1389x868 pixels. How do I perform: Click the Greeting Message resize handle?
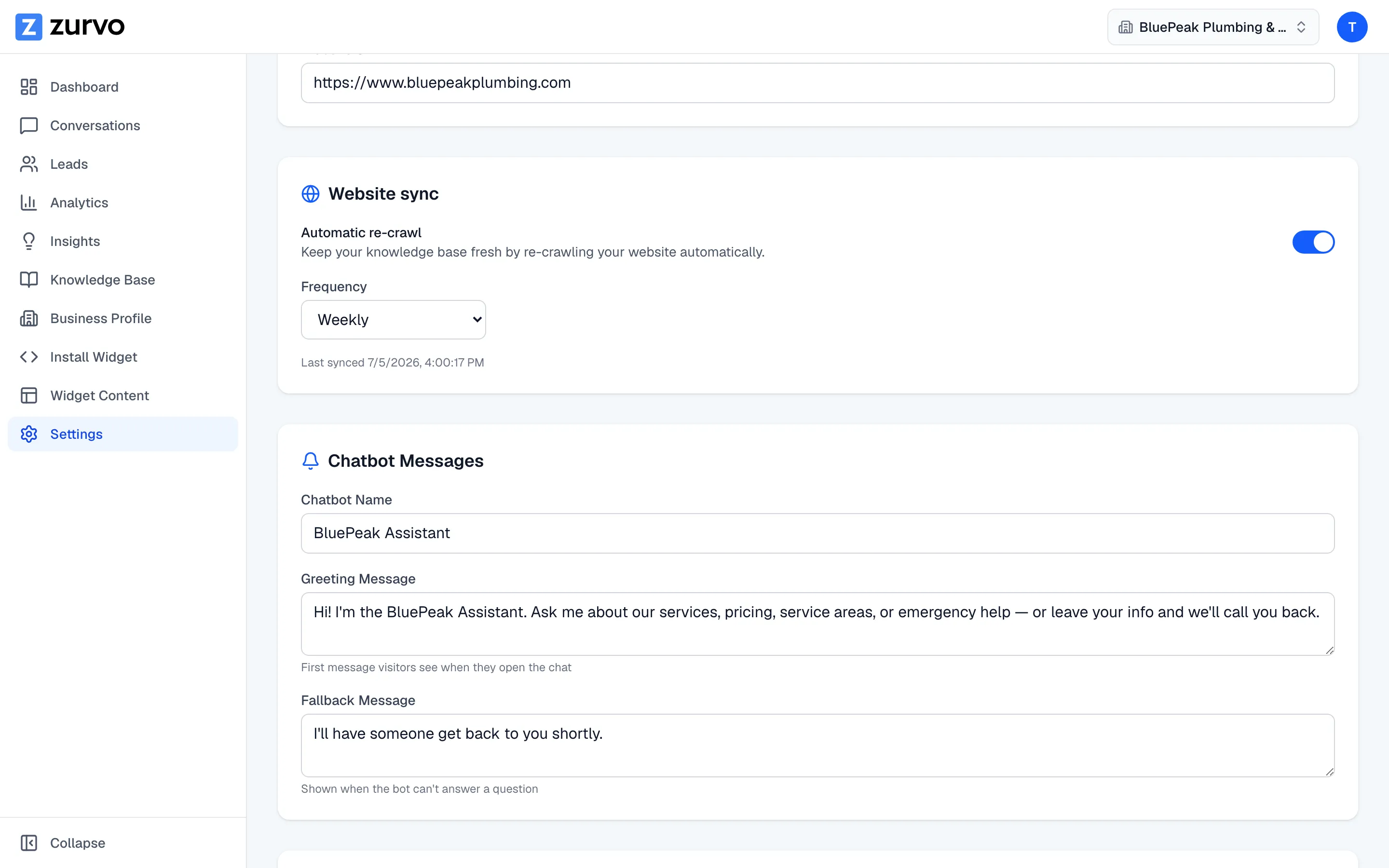pos(1329,651)
